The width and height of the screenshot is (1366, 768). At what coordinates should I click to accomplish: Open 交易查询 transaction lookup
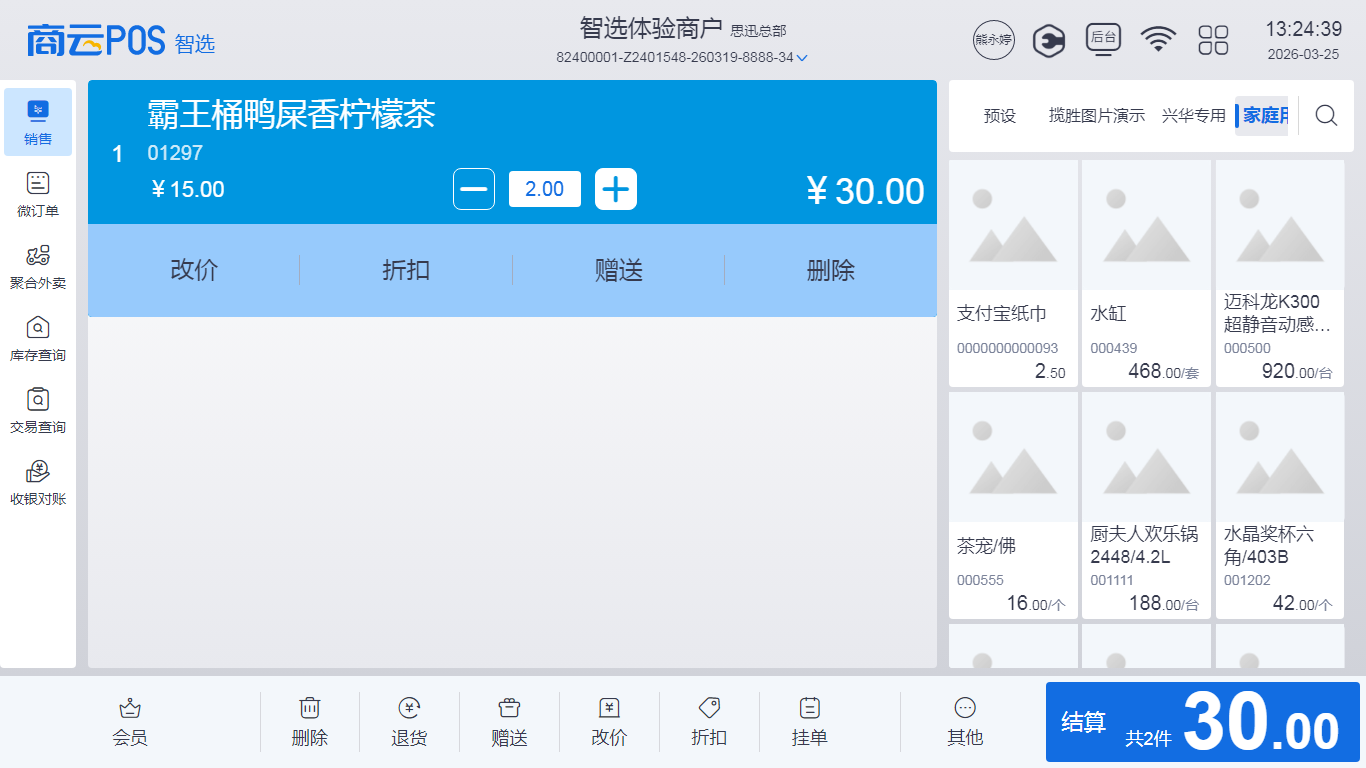pyautogui.click(x=38, y=410)
